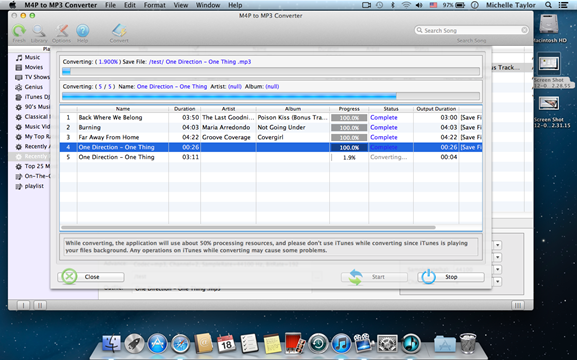Click the Spotlight search icon in the menu bar
The height and width of the screenshot is (360, 577).
(548, 5)
